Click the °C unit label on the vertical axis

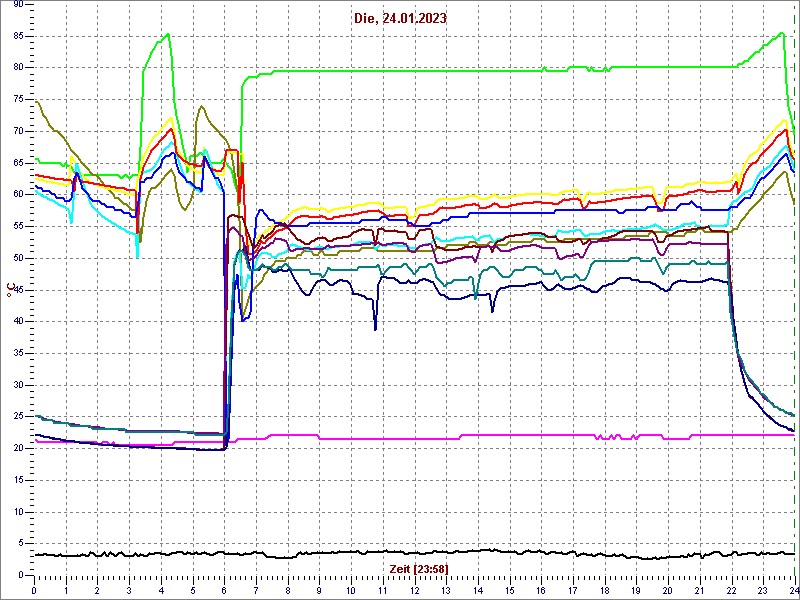coord(10,290)
